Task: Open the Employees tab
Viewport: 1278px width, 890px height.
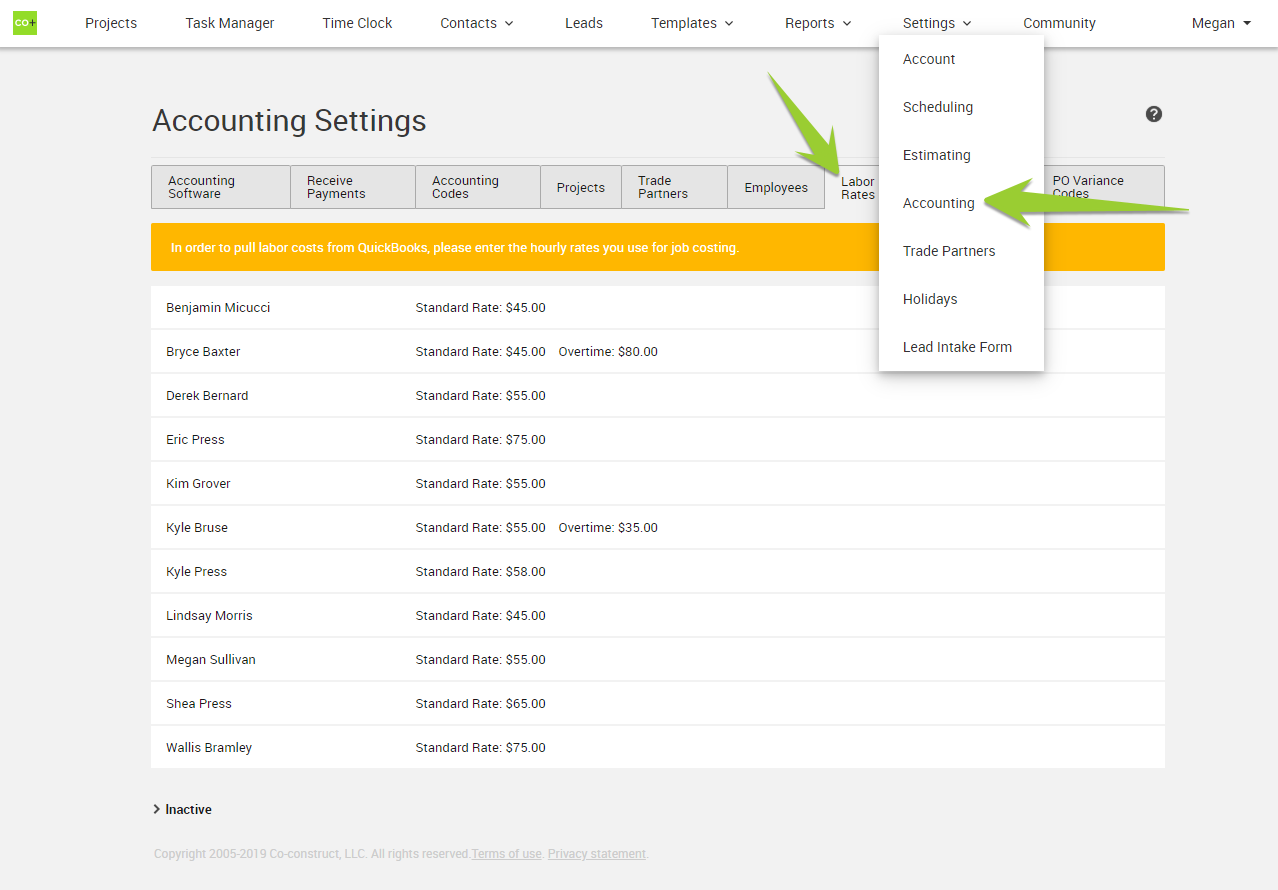Action: (775, 187)
